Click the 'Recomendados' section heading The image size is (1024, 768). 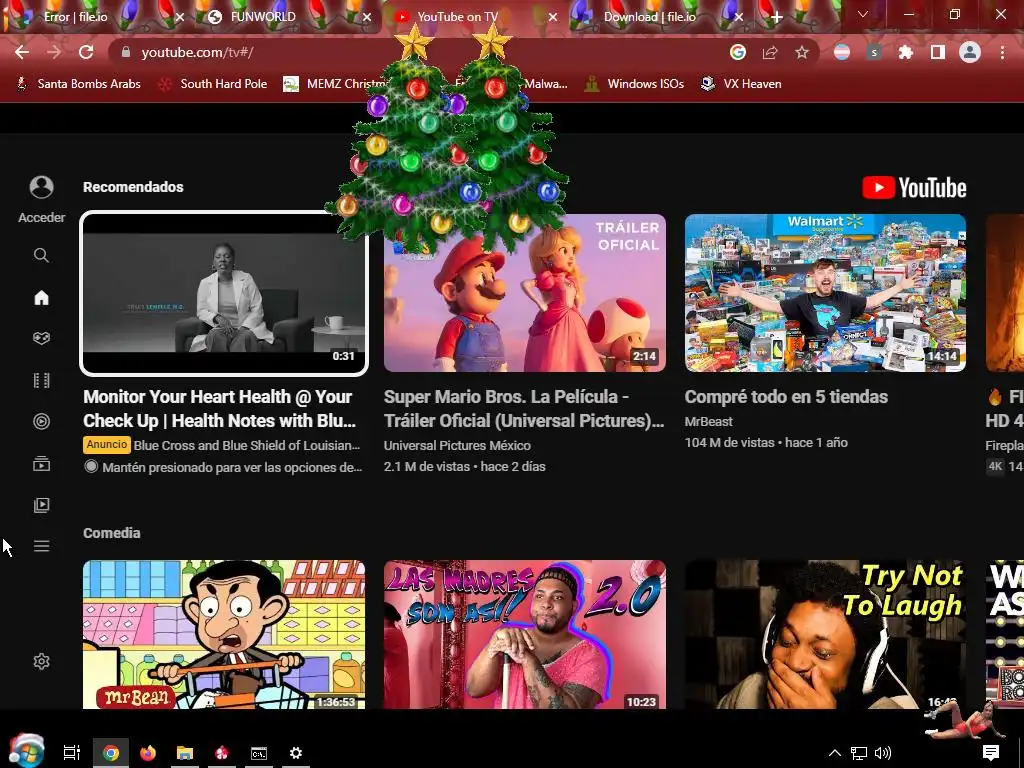[133, 187]
